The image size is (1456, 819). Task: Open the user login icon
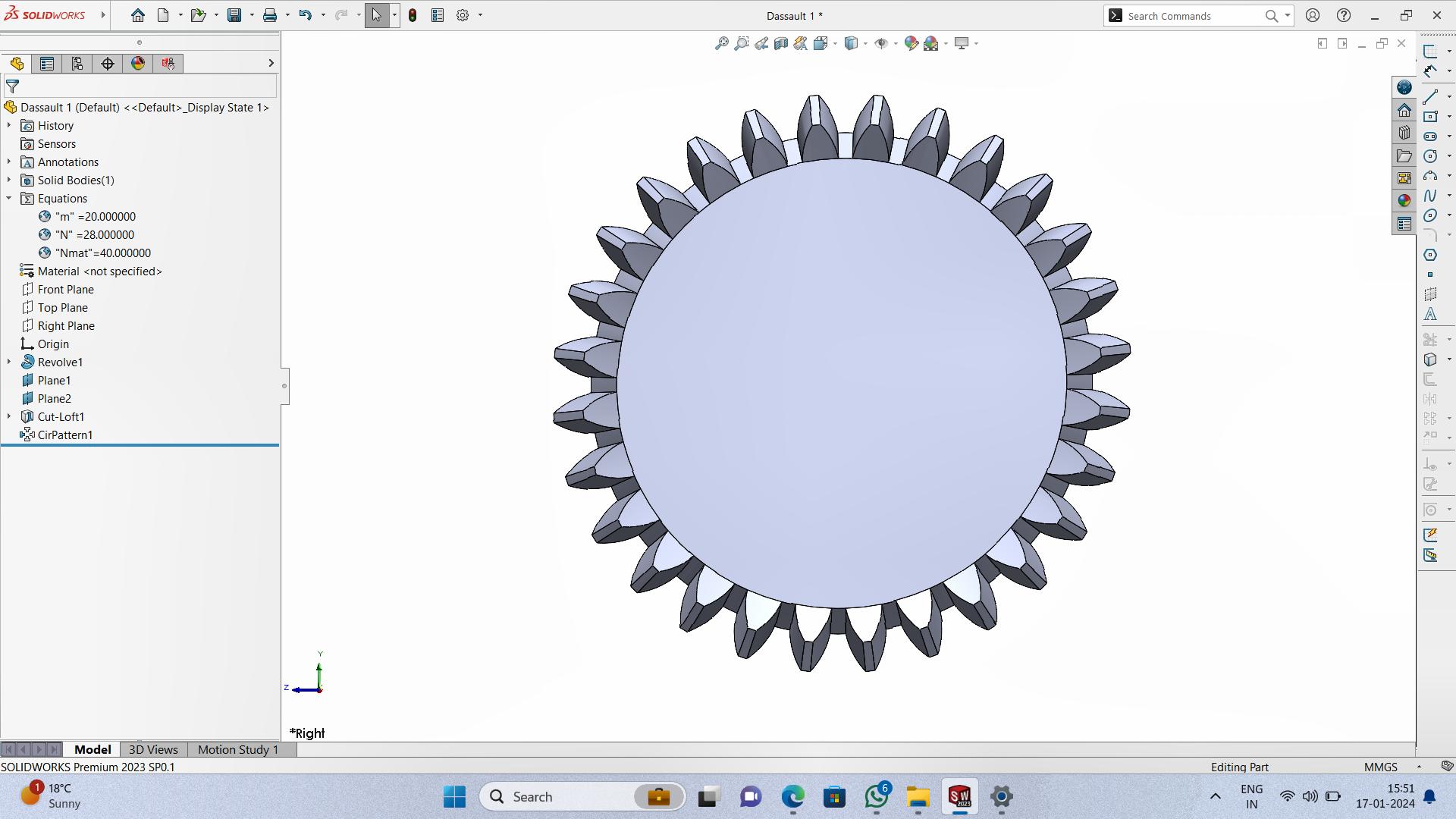(1313, 15)
